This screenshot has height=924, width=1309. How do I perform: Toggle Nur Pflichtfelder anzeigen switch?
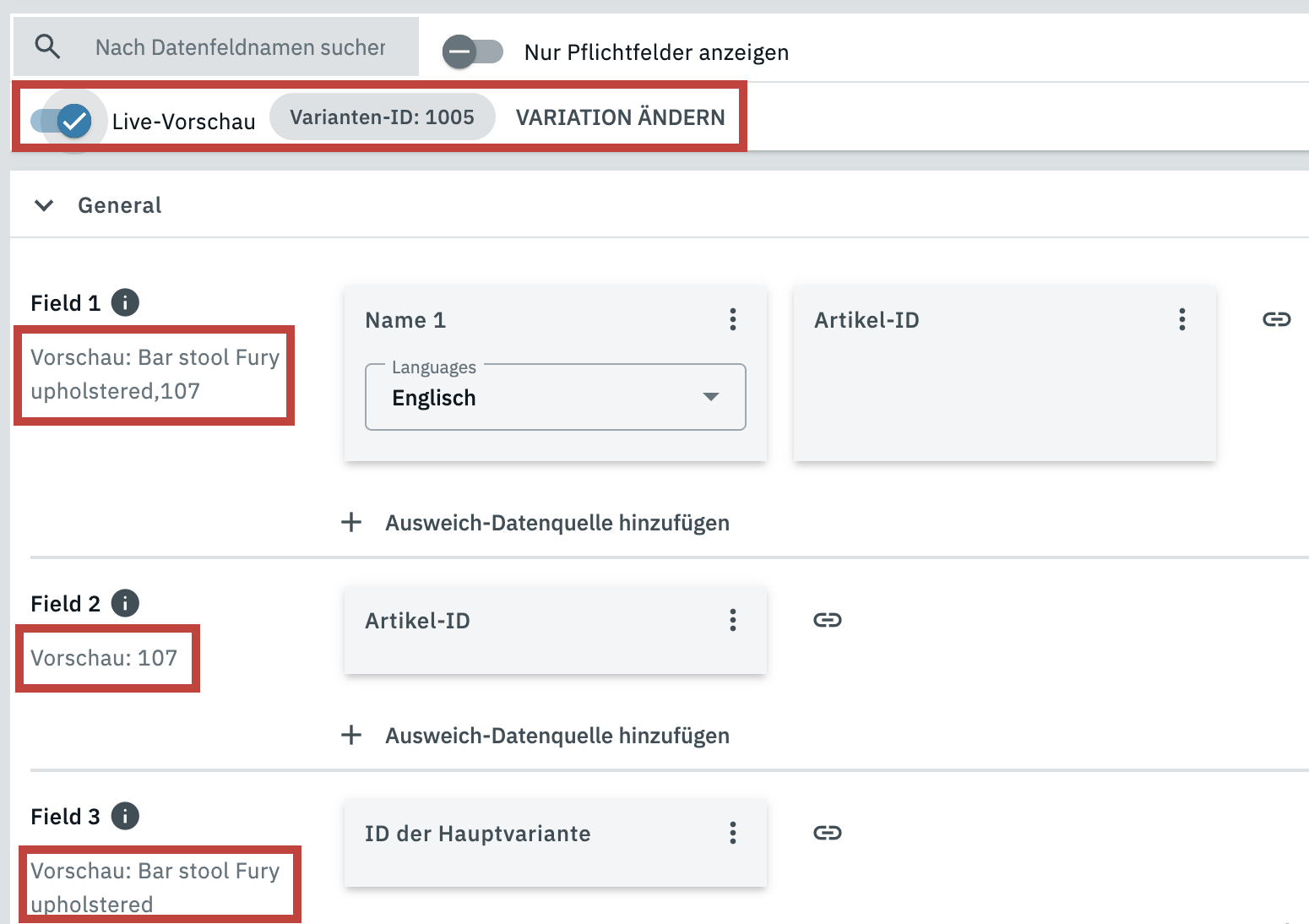473,52
